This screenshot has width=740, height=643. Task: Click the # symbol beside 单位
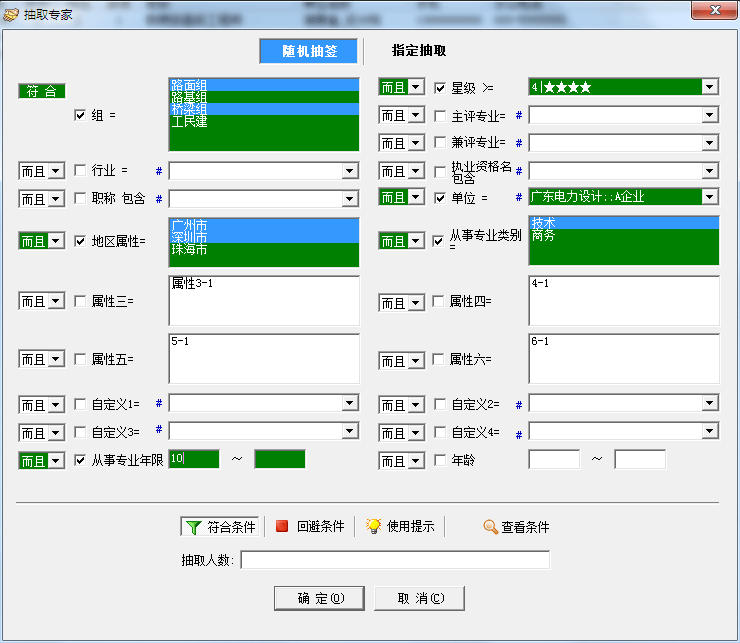click(518, 197)
